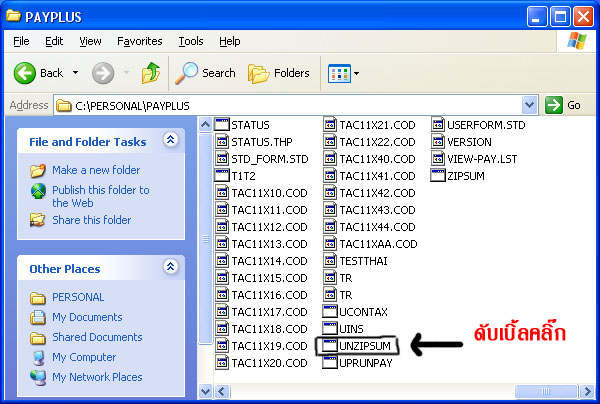Click the My Documents sidebar icon
600x404 pixels.
(x=38, y=317)
